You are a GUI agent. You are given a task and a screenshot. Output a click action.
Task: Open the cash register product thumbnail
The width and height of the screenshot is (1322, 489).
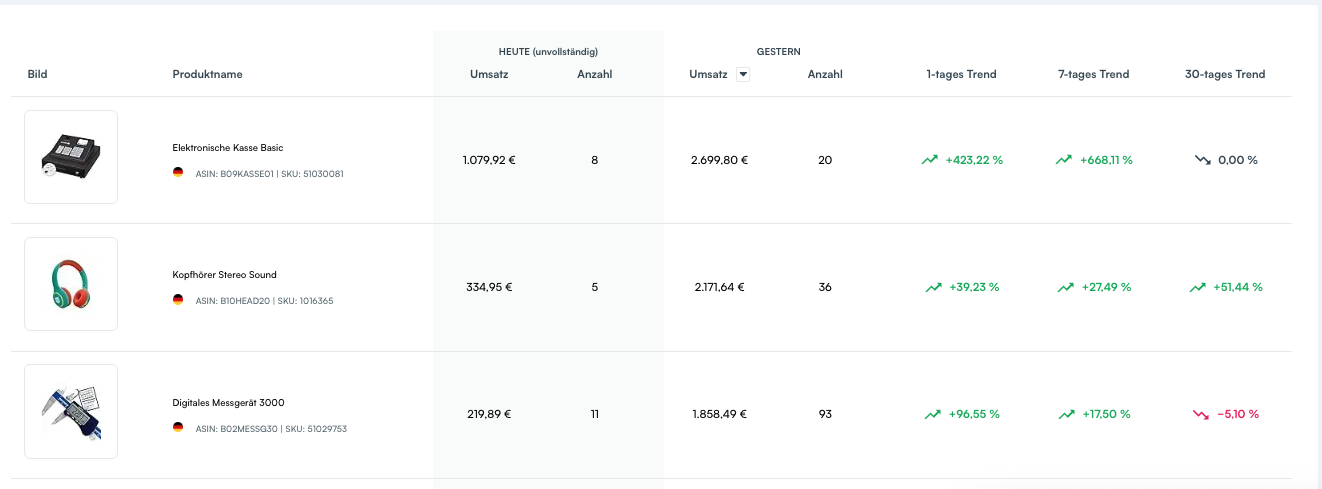(71, 157)
